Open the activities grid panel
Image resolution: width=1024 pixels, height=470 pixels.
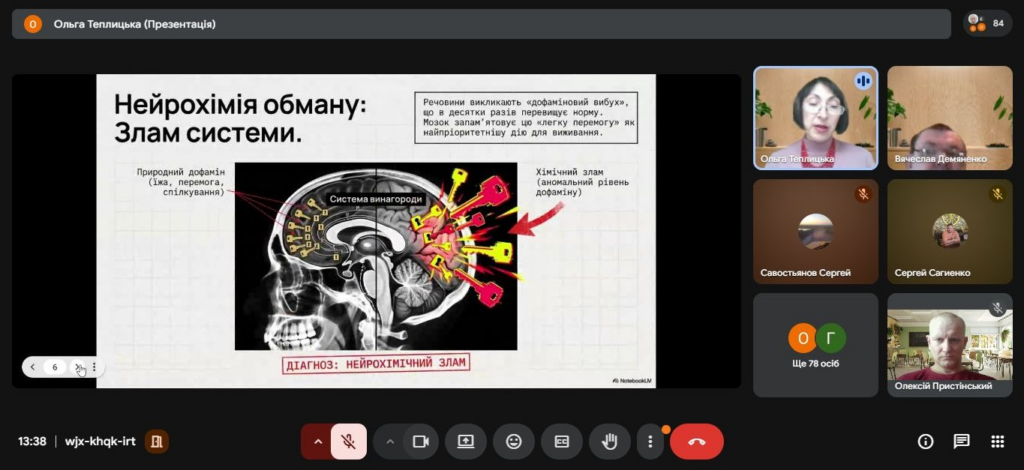click(997, 441)
